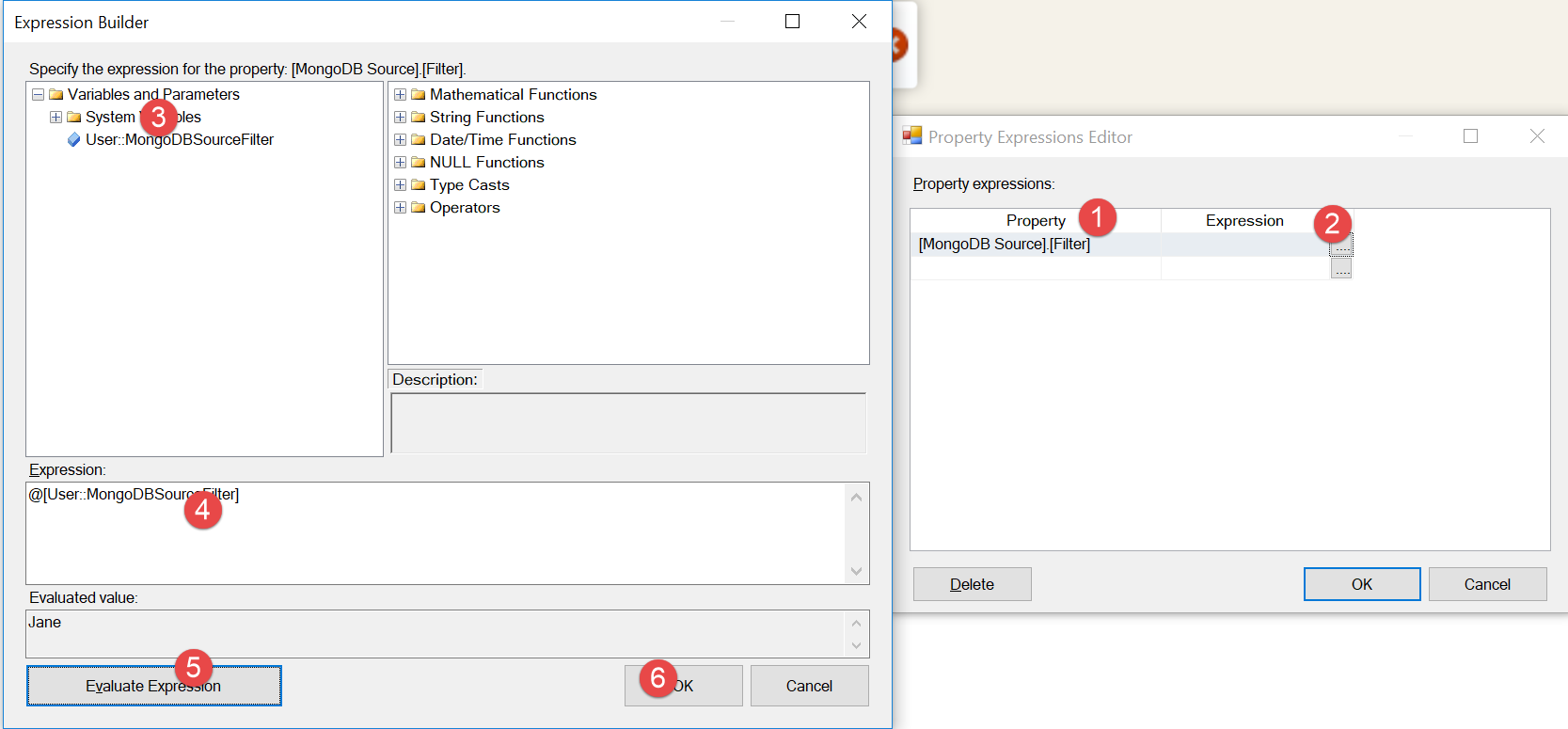The image size is (1568, 729).
Task: Maximize the Expression Builder window
Action: click(793, 22)
